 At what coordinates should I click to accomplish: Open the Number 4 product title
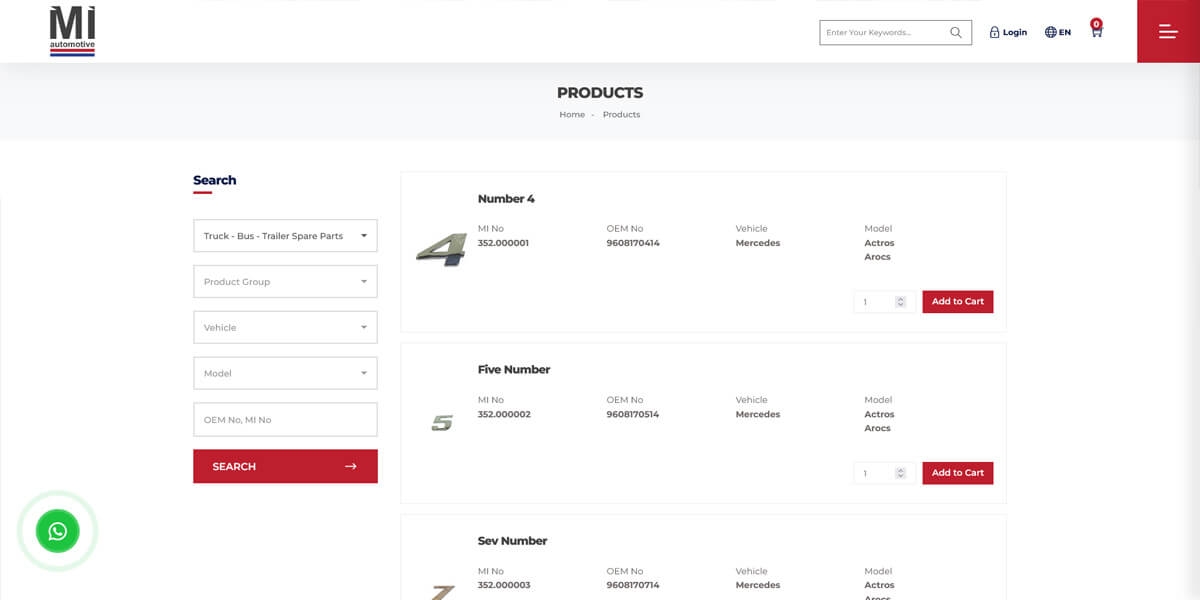(506, 199)
